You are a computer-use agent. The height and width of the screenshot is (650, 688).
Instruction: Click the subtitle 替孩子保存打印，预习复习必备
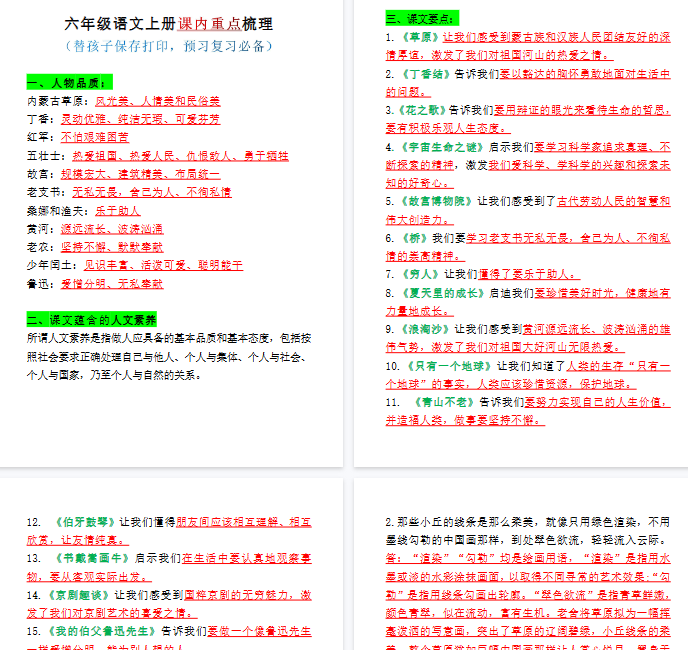tap(168, 46)
